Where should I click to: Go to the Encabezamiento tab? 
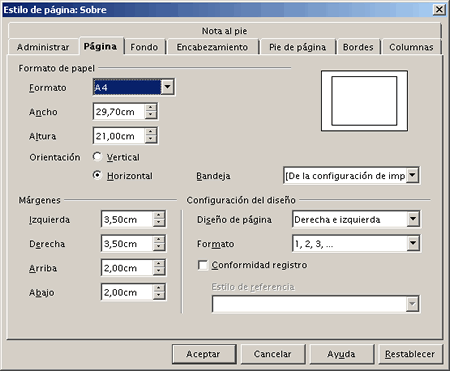pos(212,47)
